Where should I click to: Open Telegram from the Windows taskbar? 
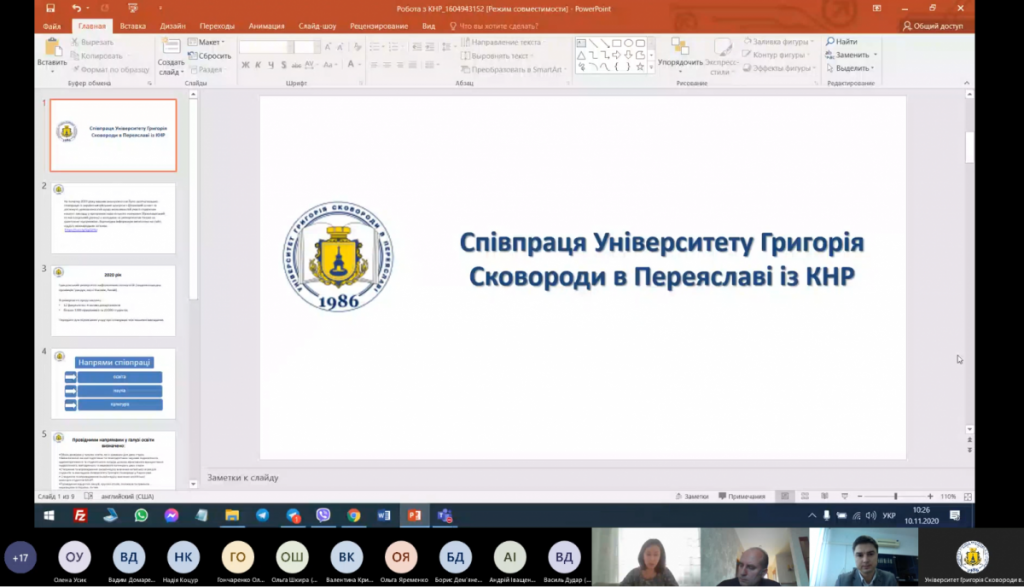pyautogui.click(x=262, y=515)
